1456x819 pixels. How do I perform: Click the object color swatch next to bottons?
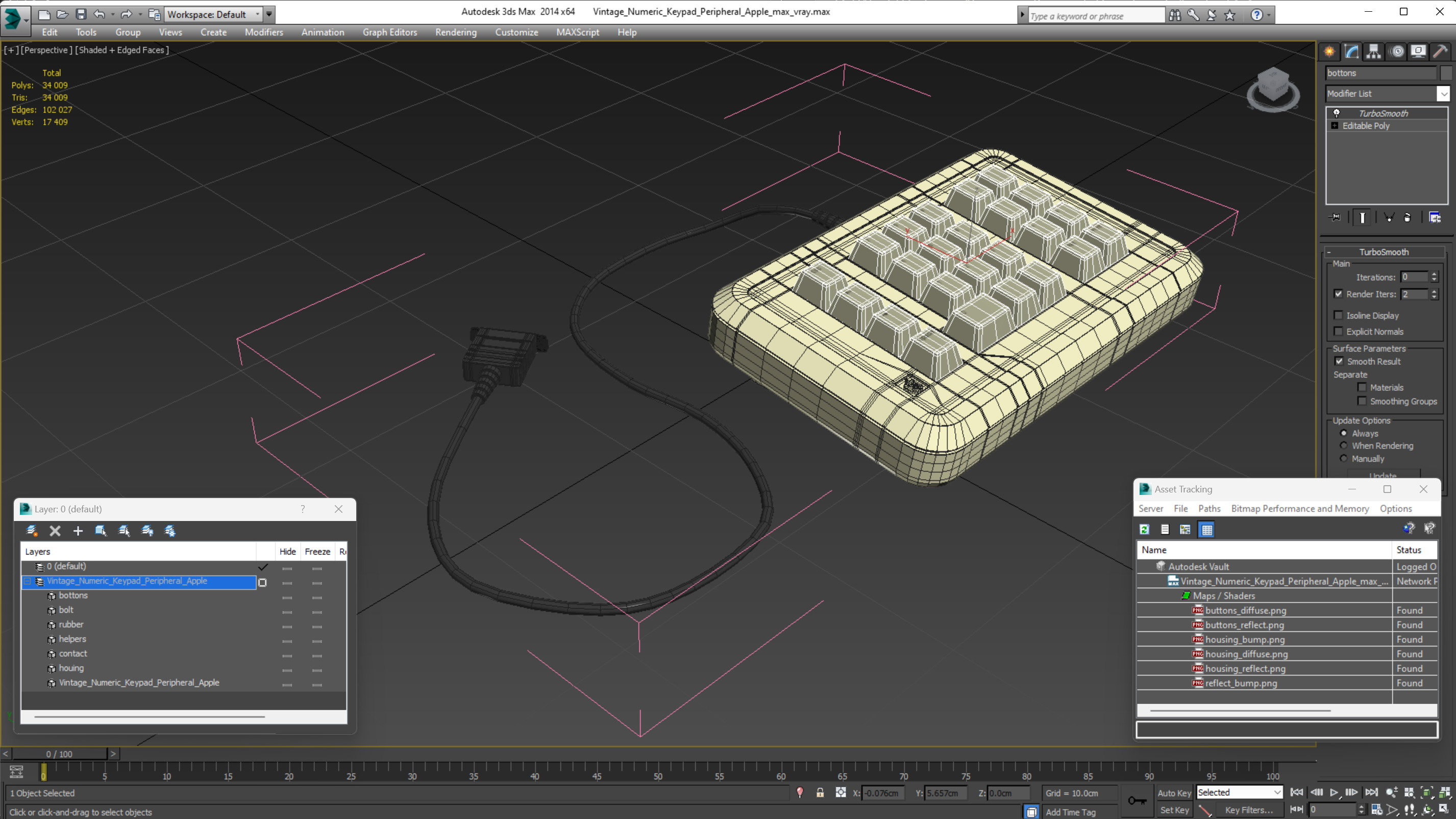click(x=1446, y=73)
